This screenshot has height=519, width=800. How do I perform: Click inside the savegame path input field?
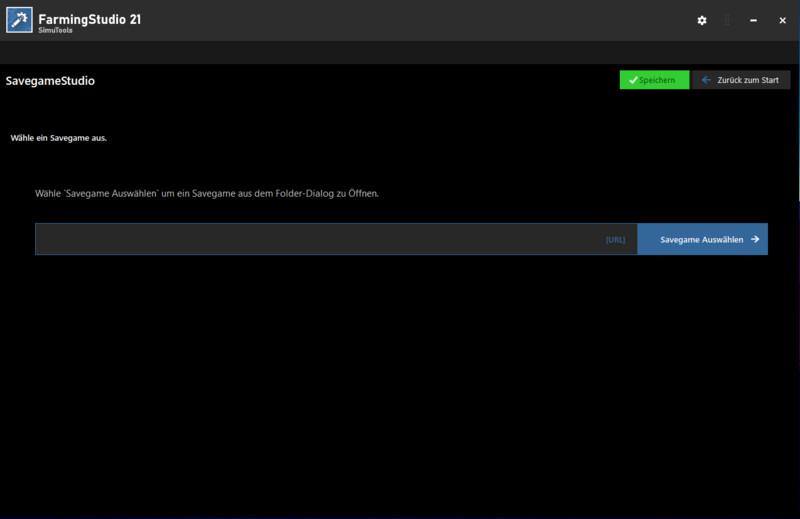[300, 239]
